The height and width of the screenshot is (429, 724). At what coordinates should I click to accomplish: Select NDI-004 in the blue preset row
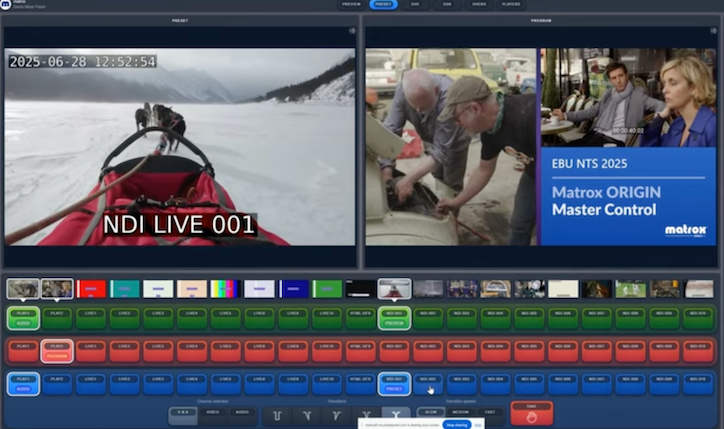pyautogui.click(x=495, y=384)
